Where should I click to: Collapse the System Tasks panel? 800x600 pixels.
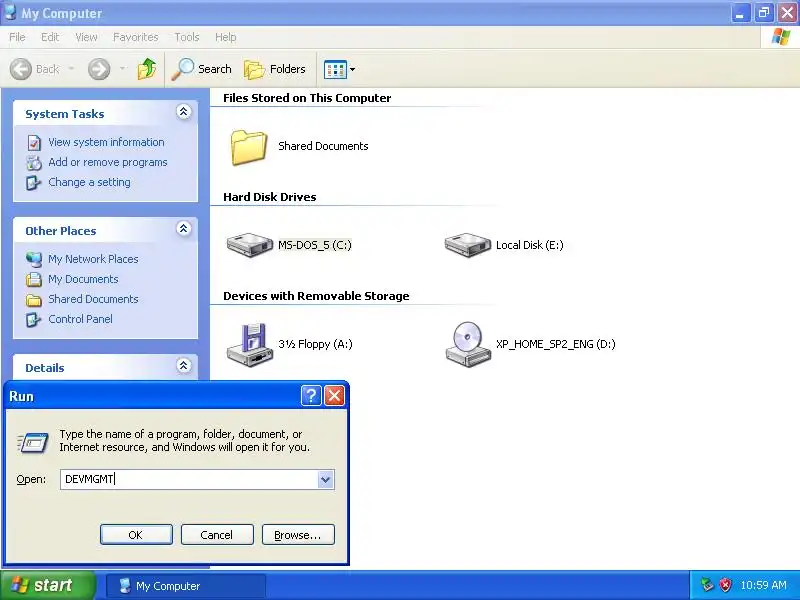[184, 111]
